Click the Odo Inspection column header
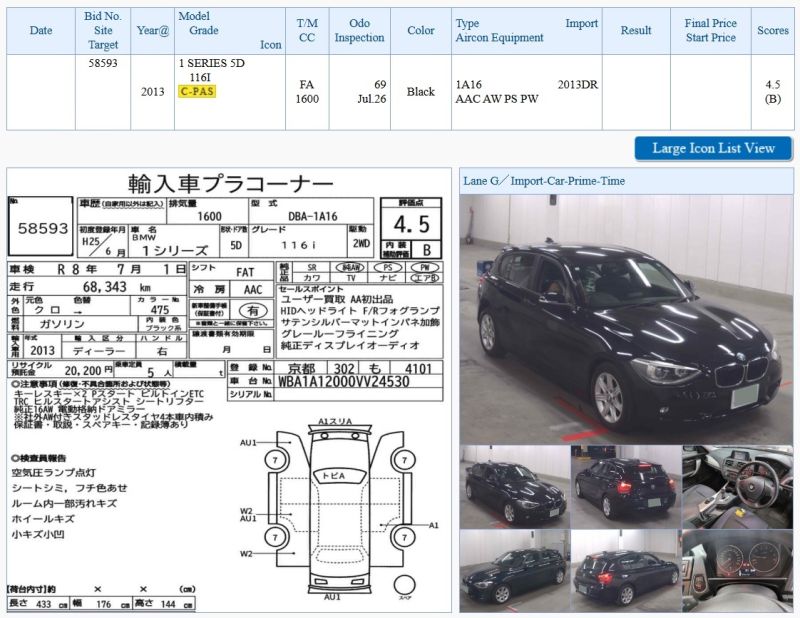This screenshot has width=800, height=618. click(x=360, y=30)
